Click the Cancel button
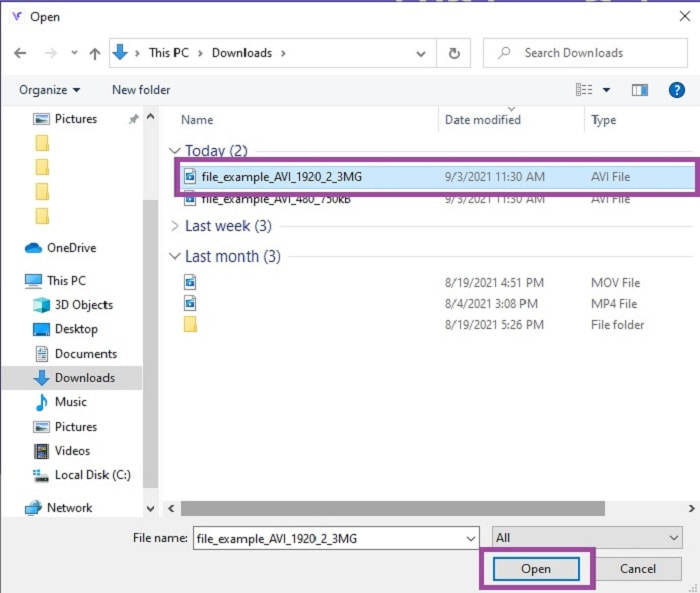700x593 pixels. [638, 569]
